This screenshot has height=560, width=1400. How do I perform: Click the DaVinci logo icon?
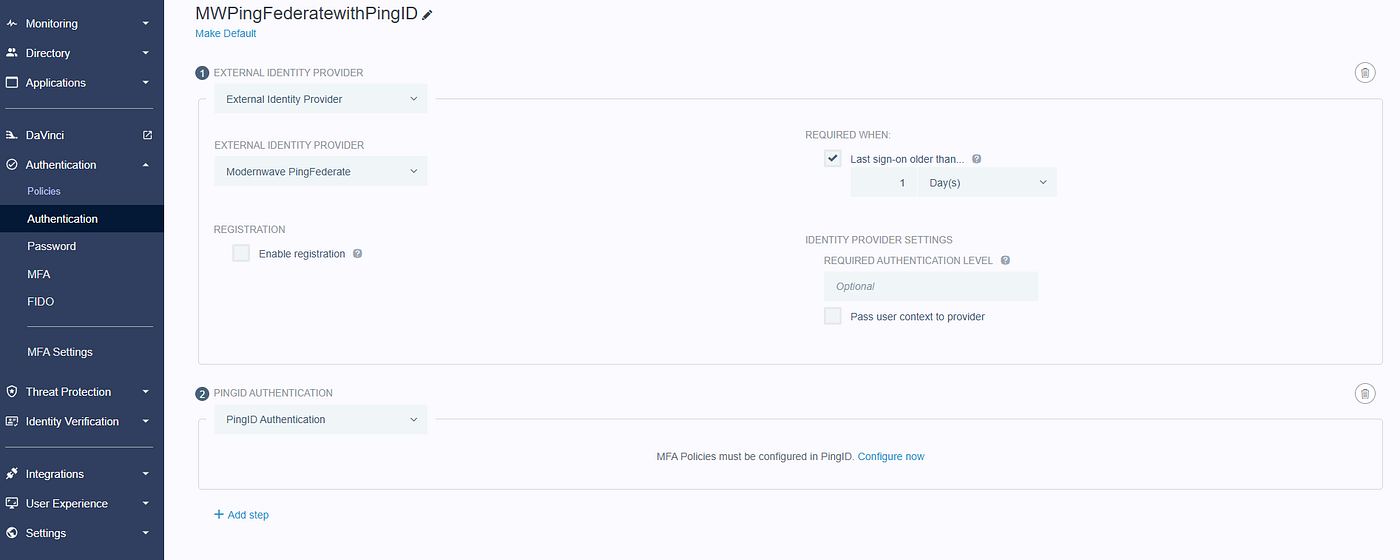12,135
